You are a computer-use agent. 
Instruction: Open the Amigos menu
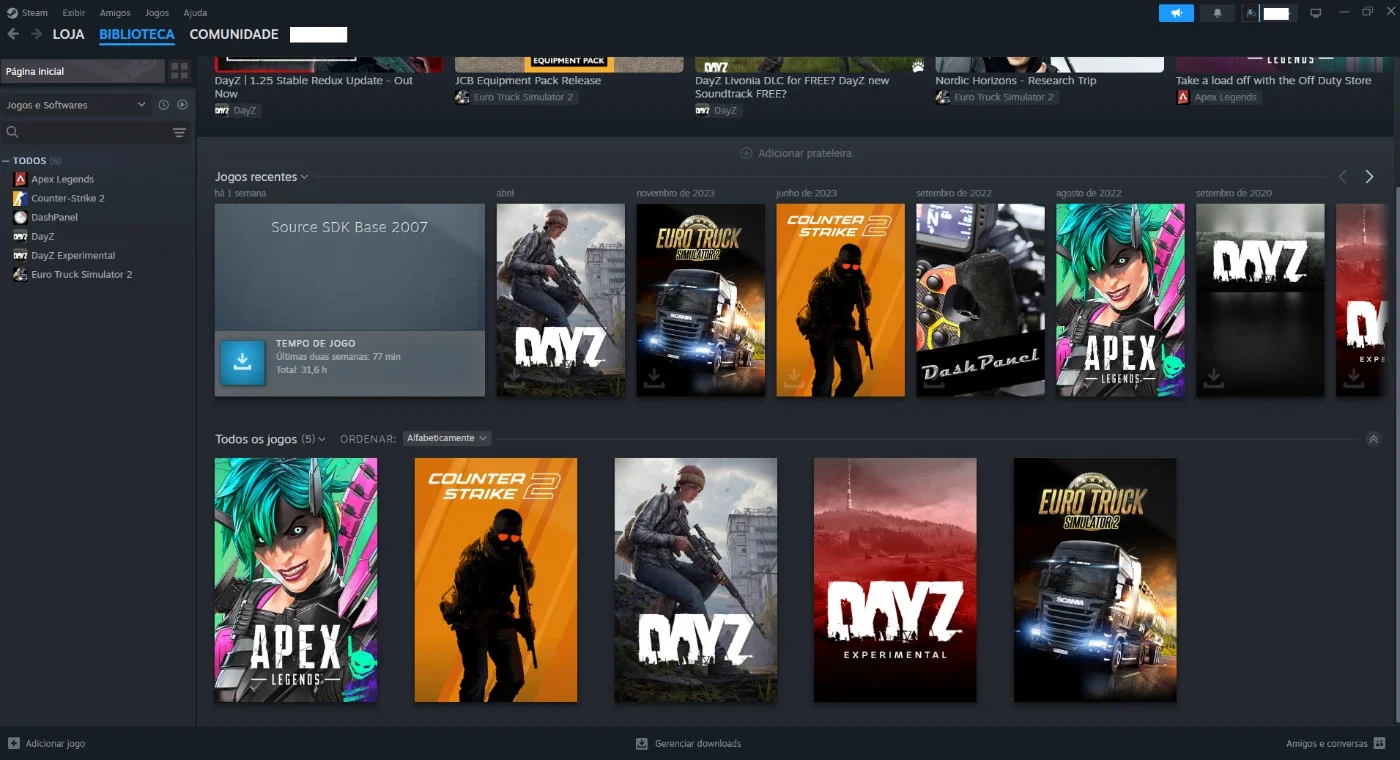point(115,13)
